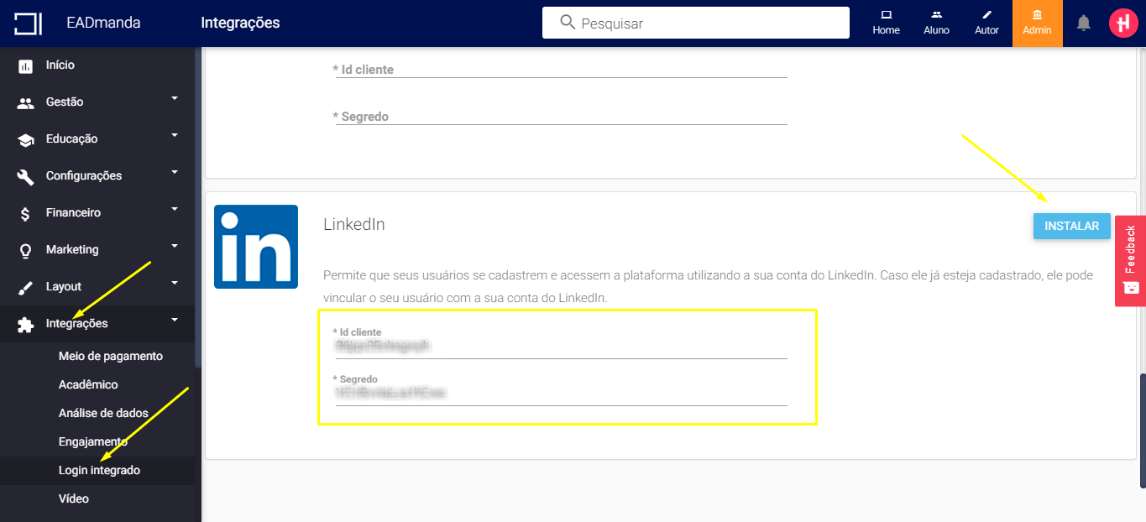1146x522 pixels.
Task: Click the sidebar scrollbar
Action: (198, 208)
